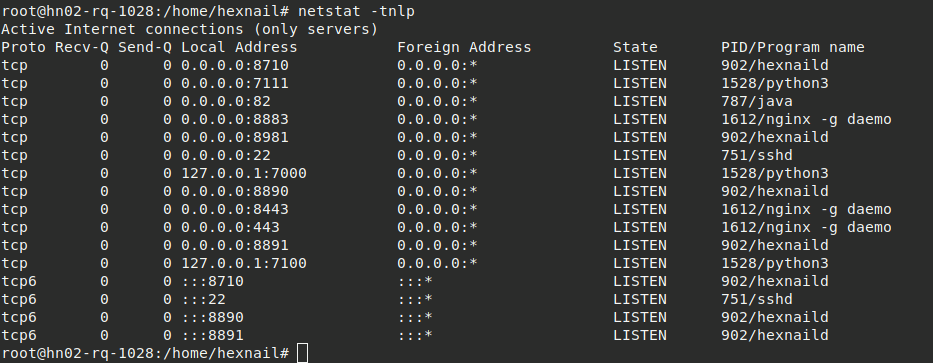
Task: Click the State column header
Action: [x=635, y=48]
